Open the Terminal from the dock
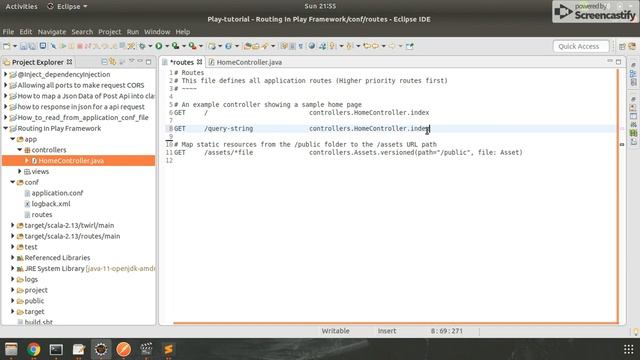The height and width of the screenshot is (360, 640). point(56,349)
